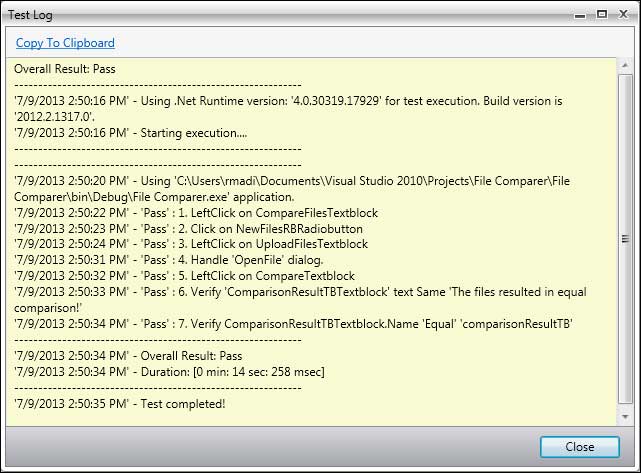The height and width of the screenshot is (473, 641).
Task: Select the NewFilesRBRadiobutton step line
Action: [x=190, y=228]
